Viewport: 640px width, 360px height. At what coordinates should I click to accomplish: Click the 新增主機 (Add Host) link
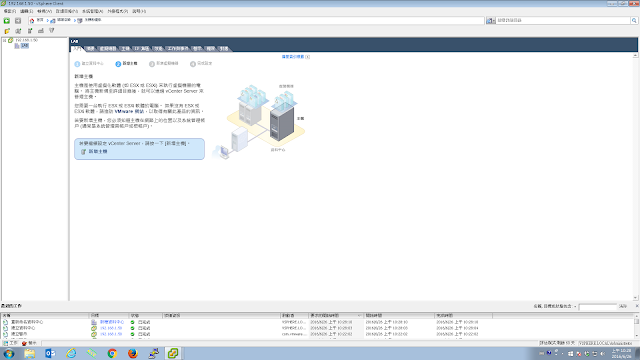pos(98,151)
